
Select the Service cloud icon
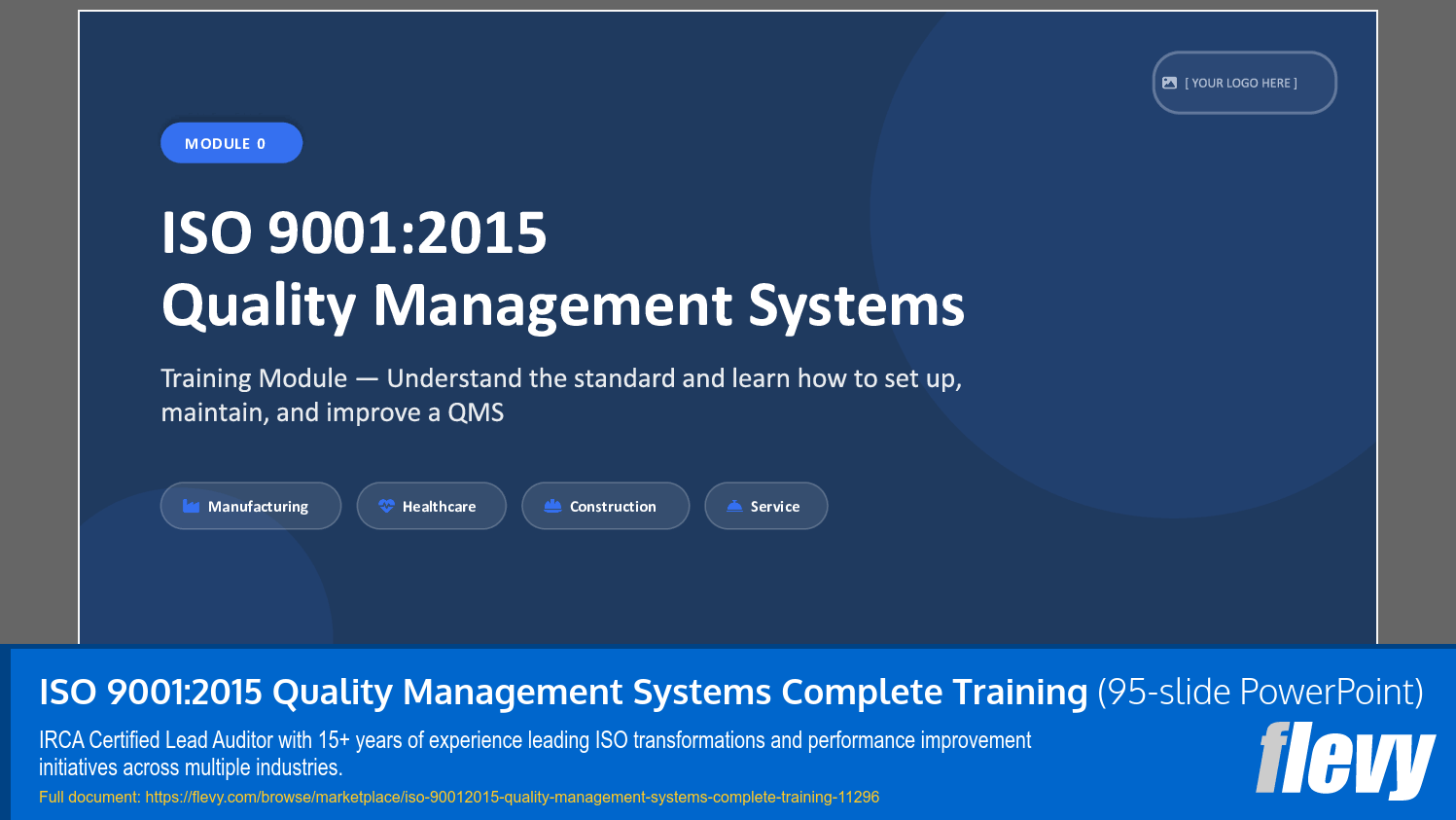[733, 505]
